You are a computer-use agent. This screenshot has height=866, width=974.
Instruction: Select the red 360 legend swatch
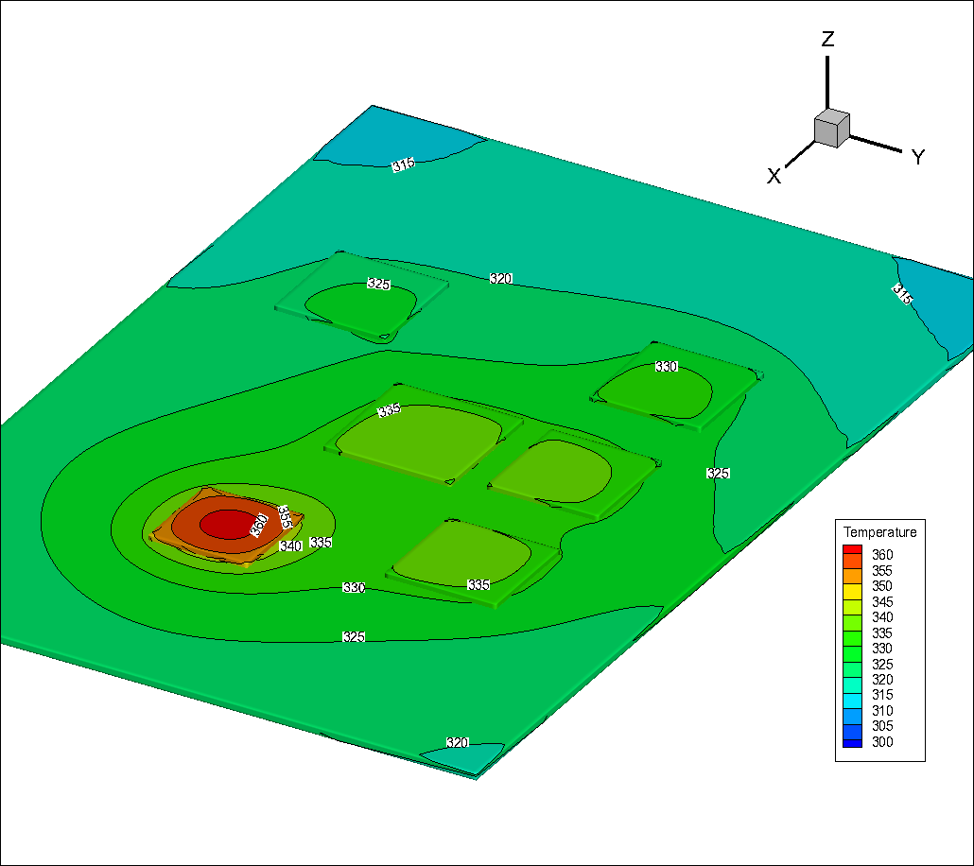click(x=852, y=554)
